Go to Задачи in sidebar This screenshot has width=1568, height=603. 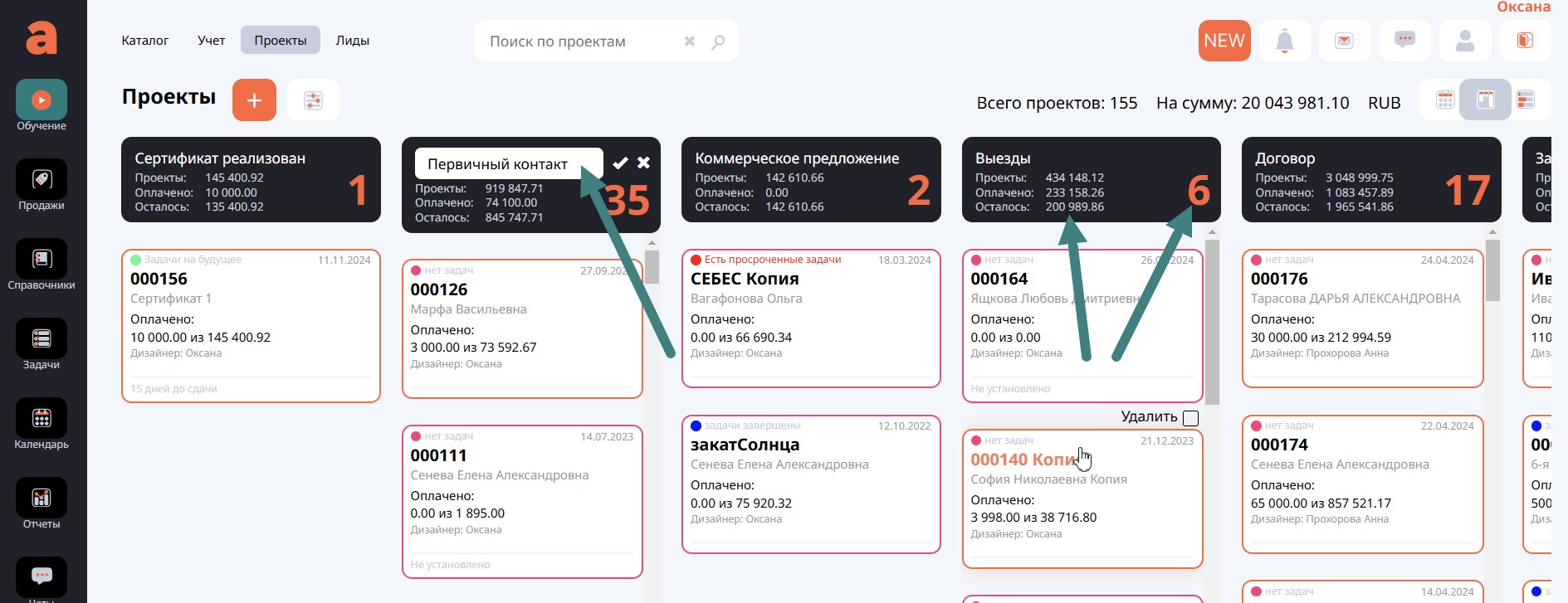(x=42, y=339)
